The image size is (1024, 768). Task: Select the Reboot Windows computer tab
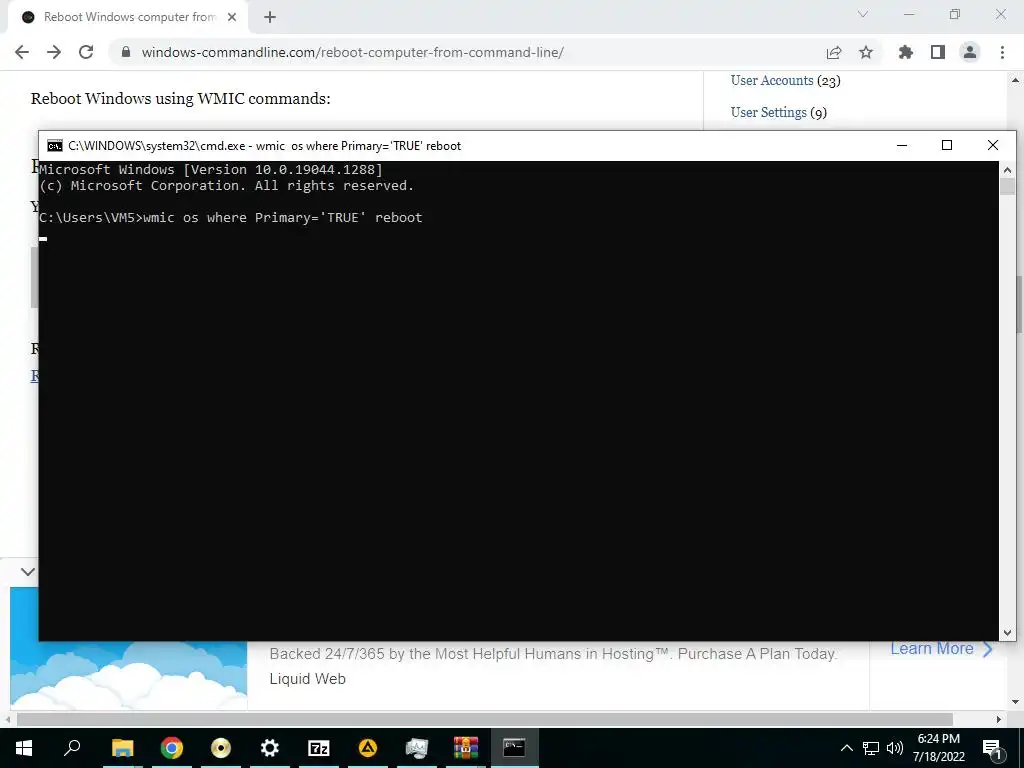tap(127, 17)
